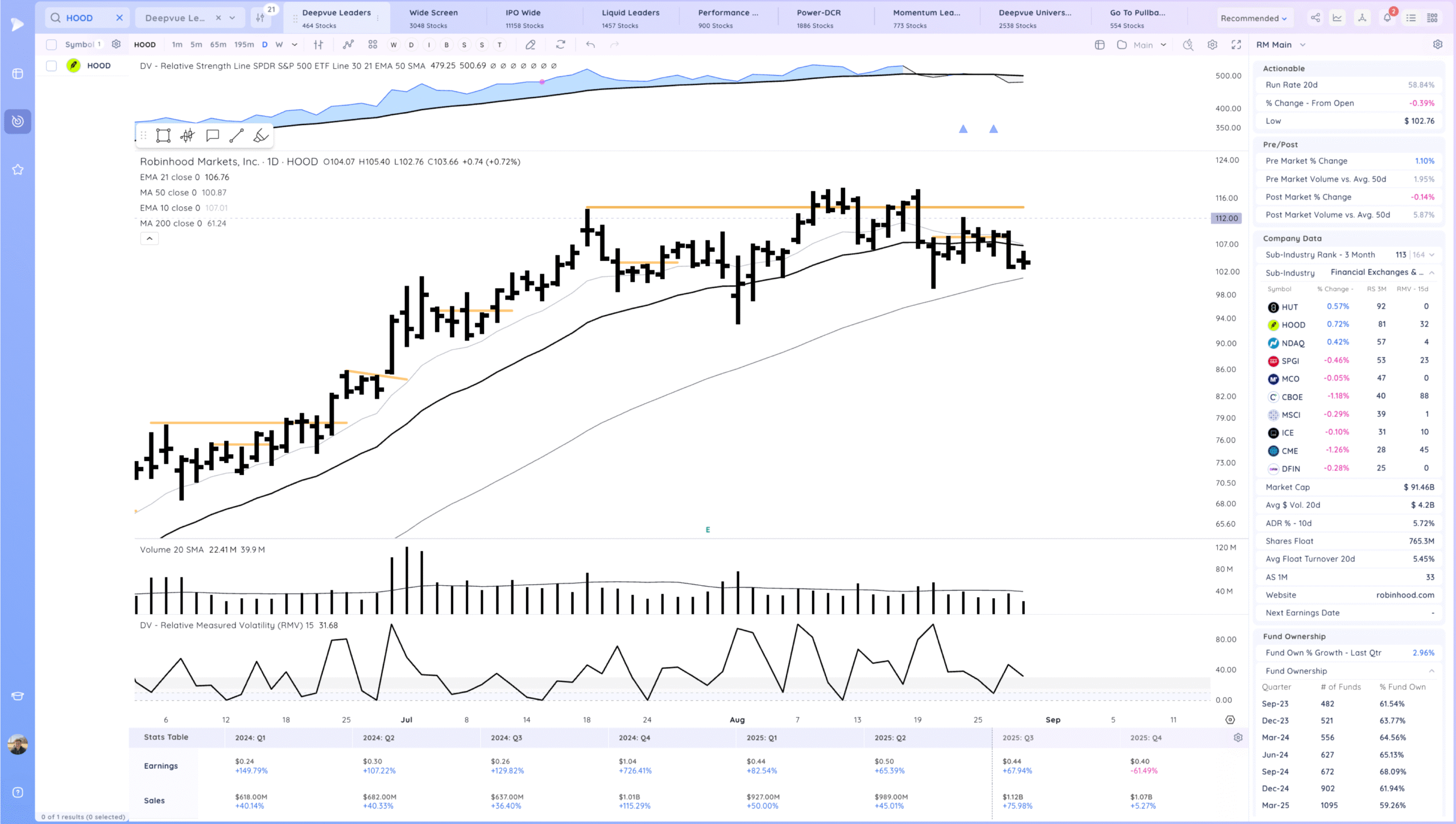Screen dimensions: 1456x824
Task: Open notifications bell with red badge
Action: (1387, 18)
